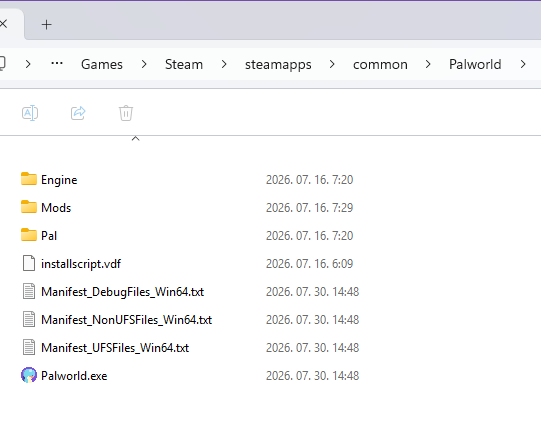Screen dimensions: 541x442
Task: Click the Rename toolbar icon
Action: click(x=30, y=113)
